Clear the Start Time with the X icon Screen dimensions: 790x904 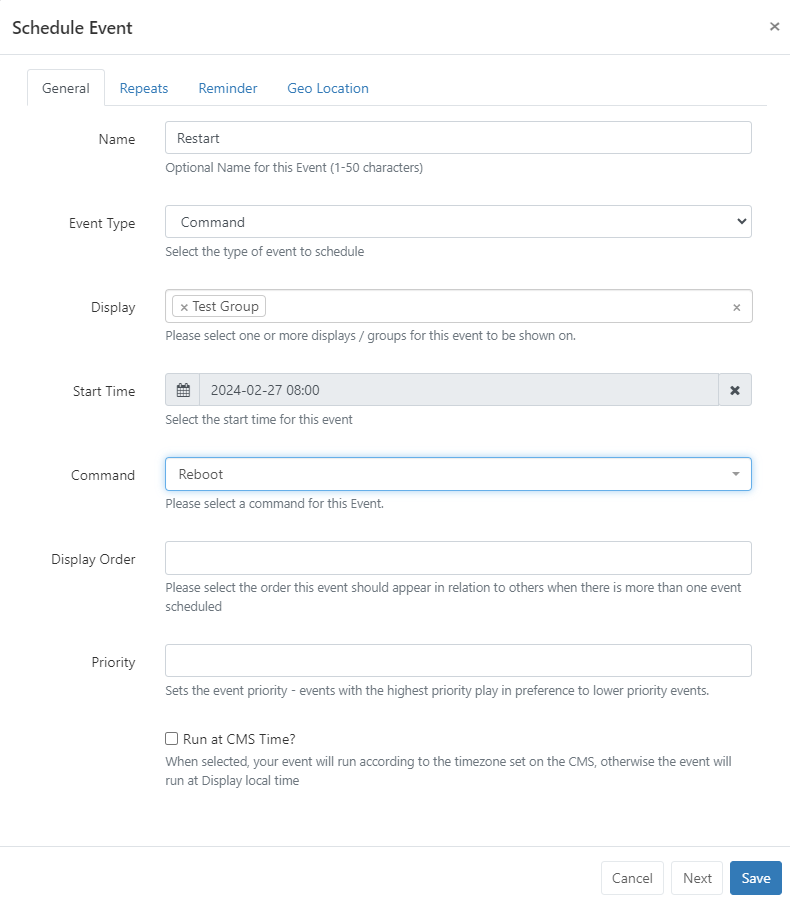click(x=735, y=390)
